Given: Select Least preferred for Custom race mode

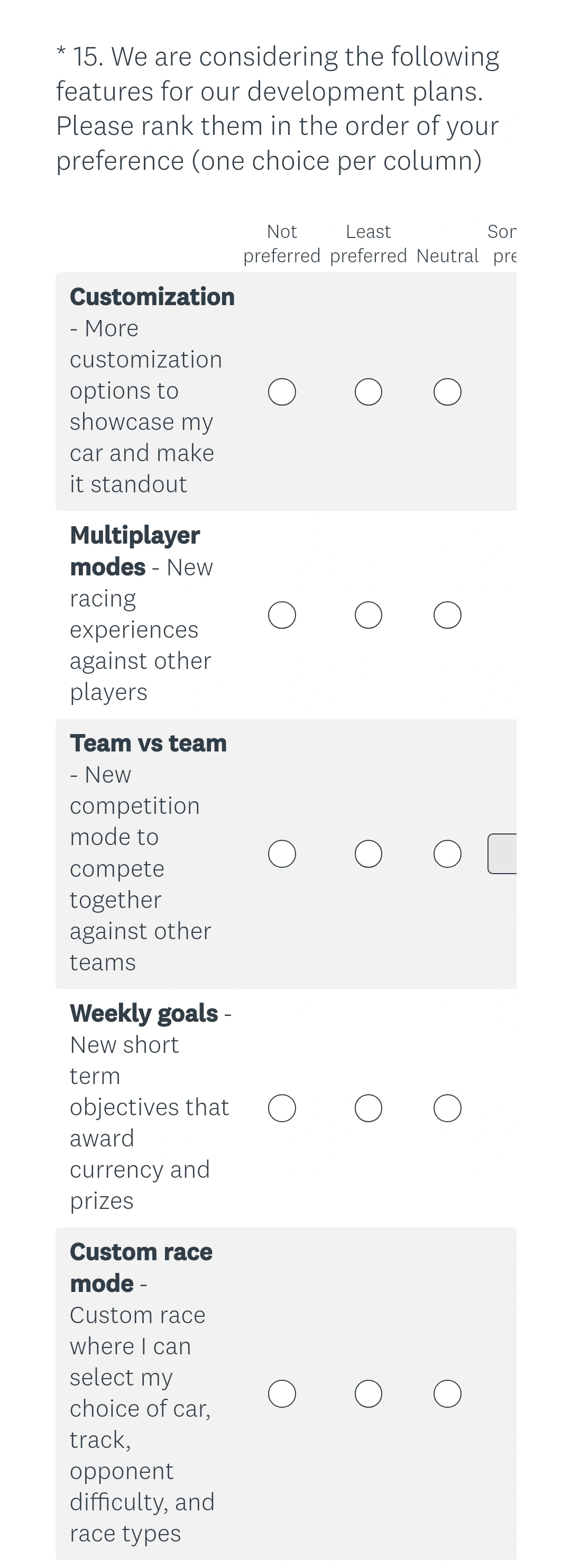Looking at the screenshot, I should [367, 1393].
